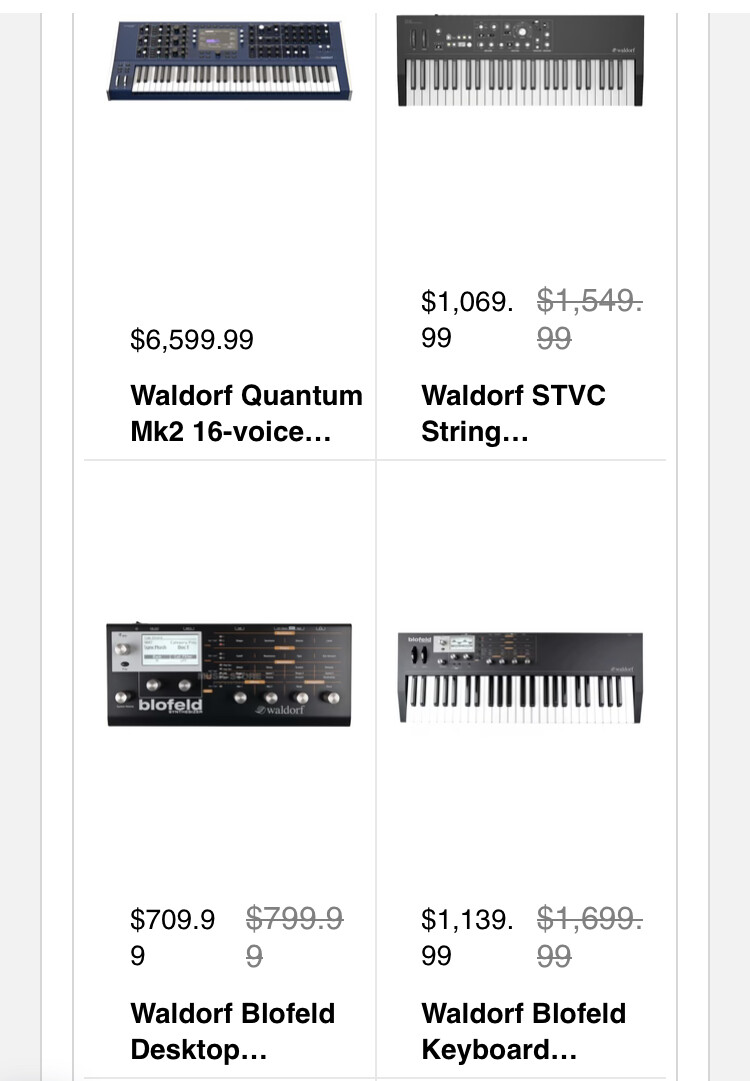Open the Waldorf Blofeld Keyboard title link
The width and height of the screenshot is (750, 1081).
[x=523, y=1031]
